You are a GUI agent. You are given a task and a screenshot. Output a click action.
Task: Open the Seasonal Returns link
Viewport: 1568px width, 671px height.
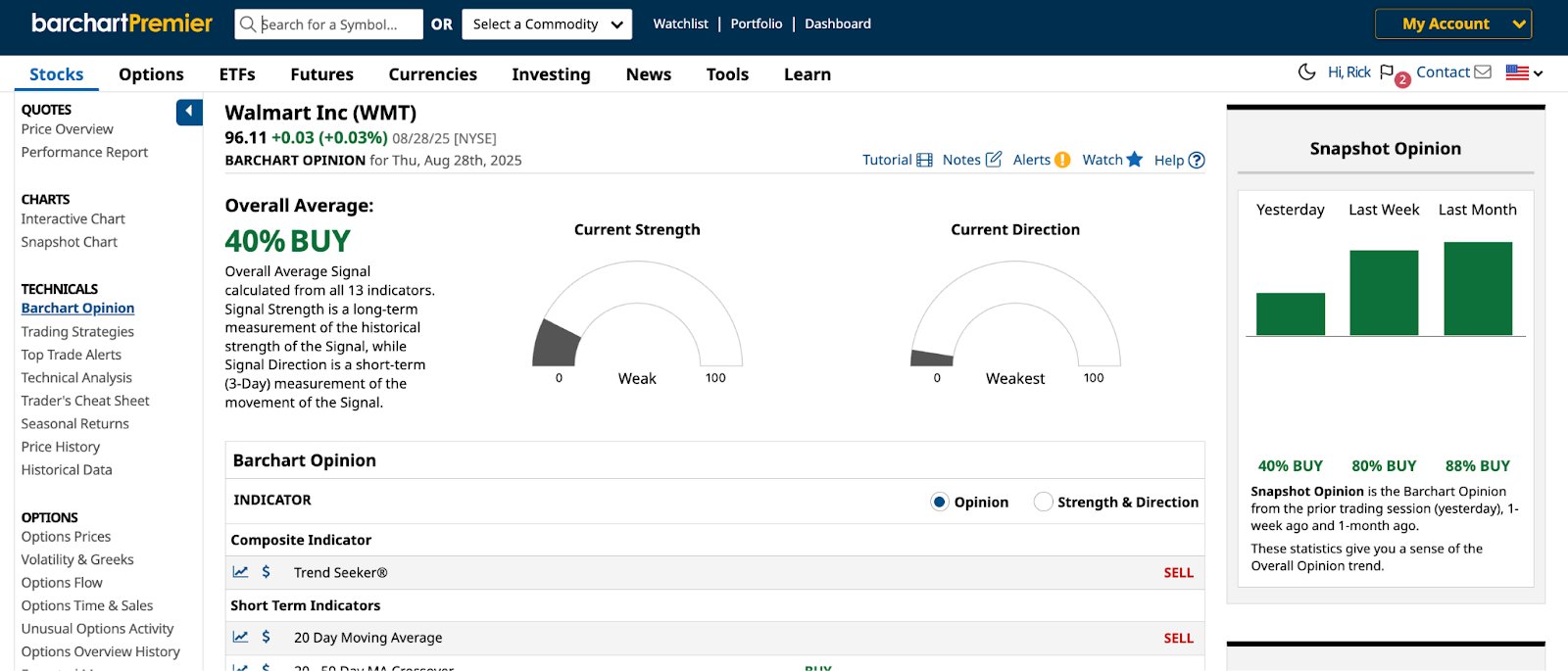point(75,424)
